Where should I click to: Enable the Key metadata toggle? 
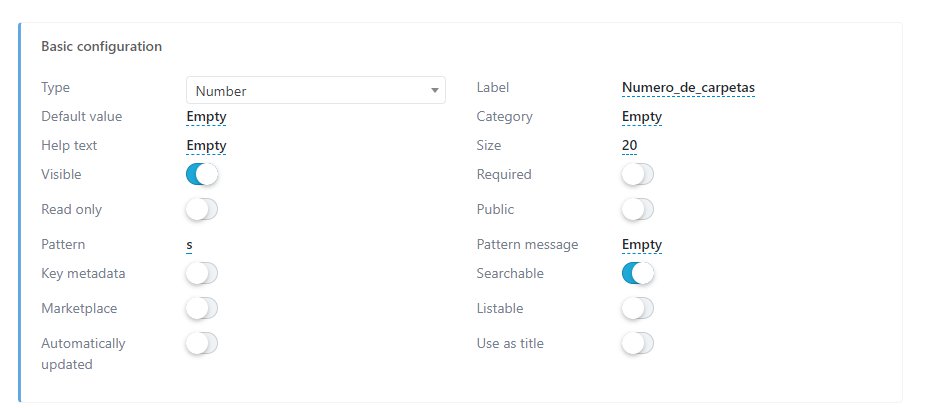pos(202,273)
